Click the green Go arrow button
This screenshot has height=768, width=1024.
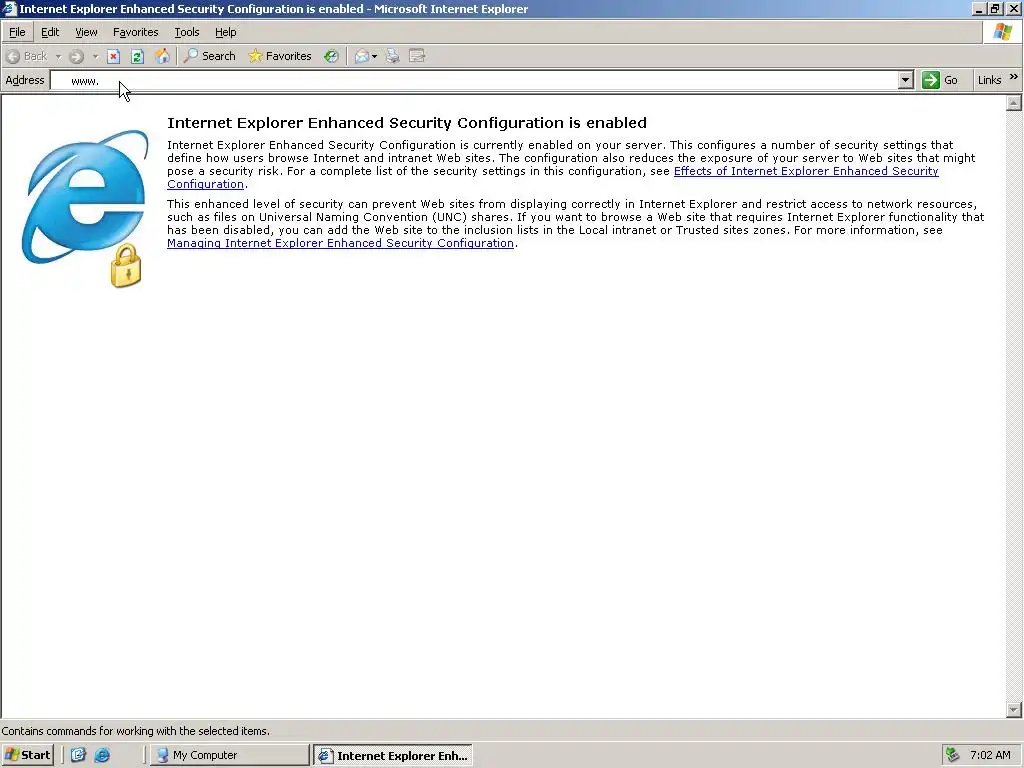(x=931, y=80)
